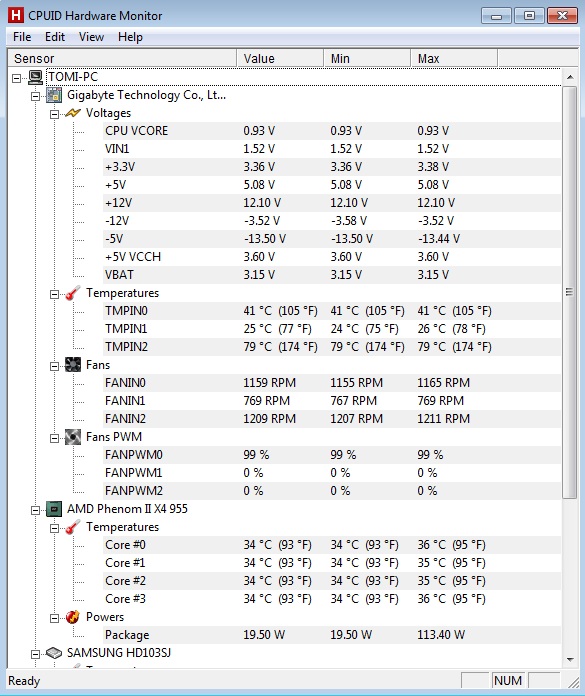
Task: Select the FANPWM2 row
Action: click(332, 491)
